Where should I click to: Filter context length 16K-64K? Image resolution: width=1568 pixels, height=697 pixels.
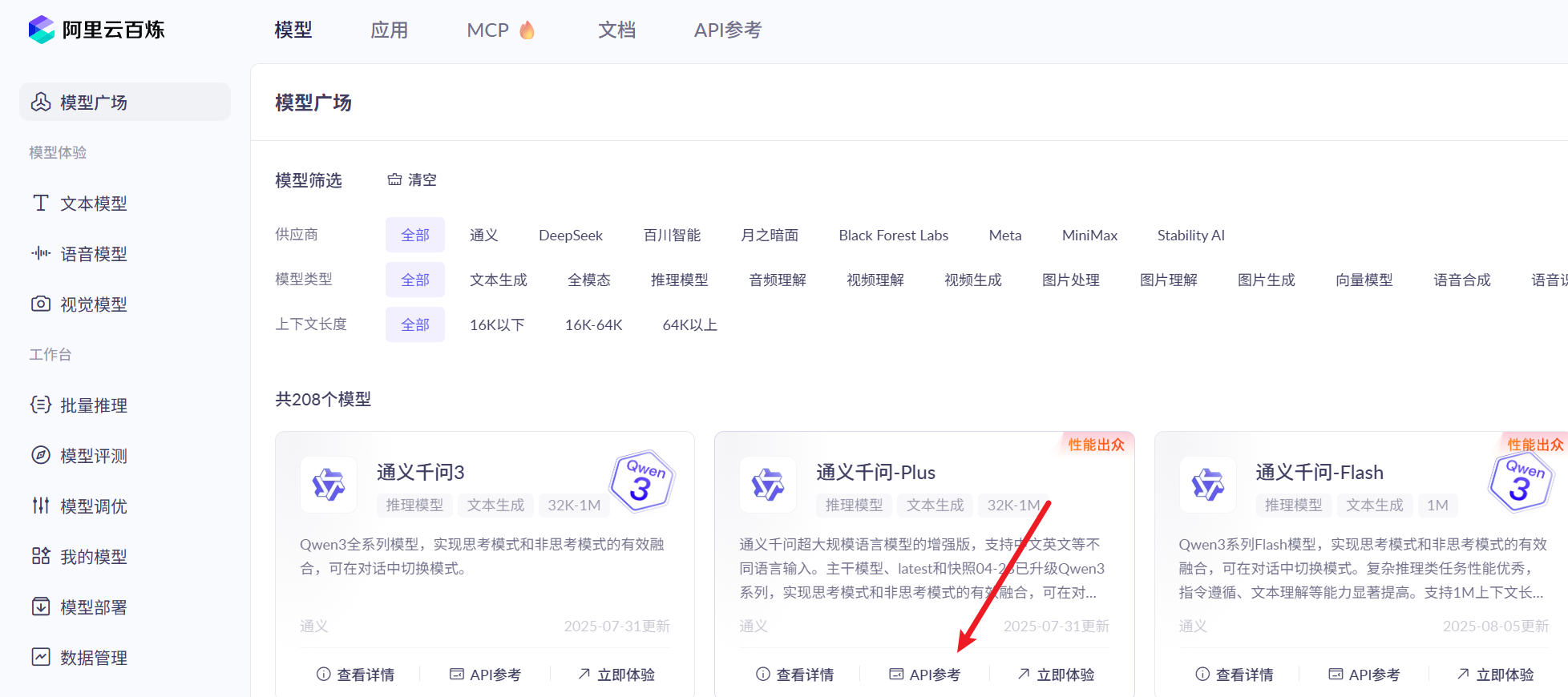click(594, 324)
